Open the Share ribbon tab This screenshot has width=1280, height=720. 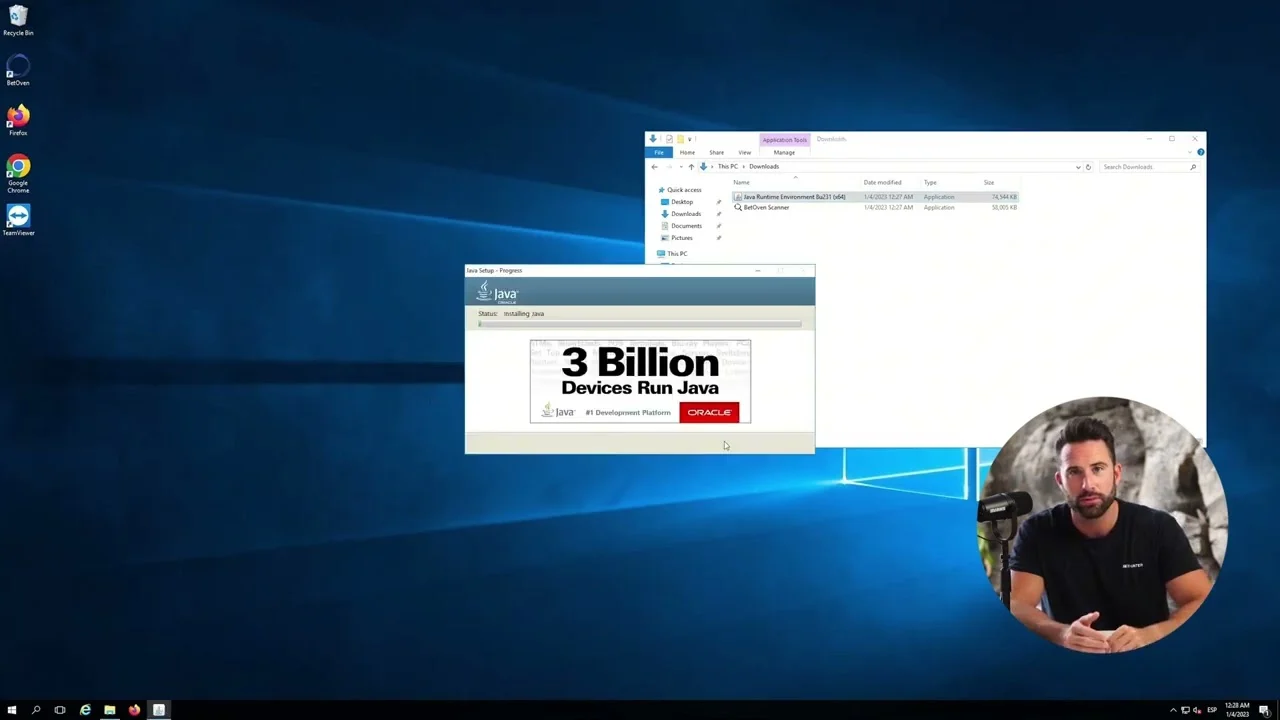[x=716, y=152]
